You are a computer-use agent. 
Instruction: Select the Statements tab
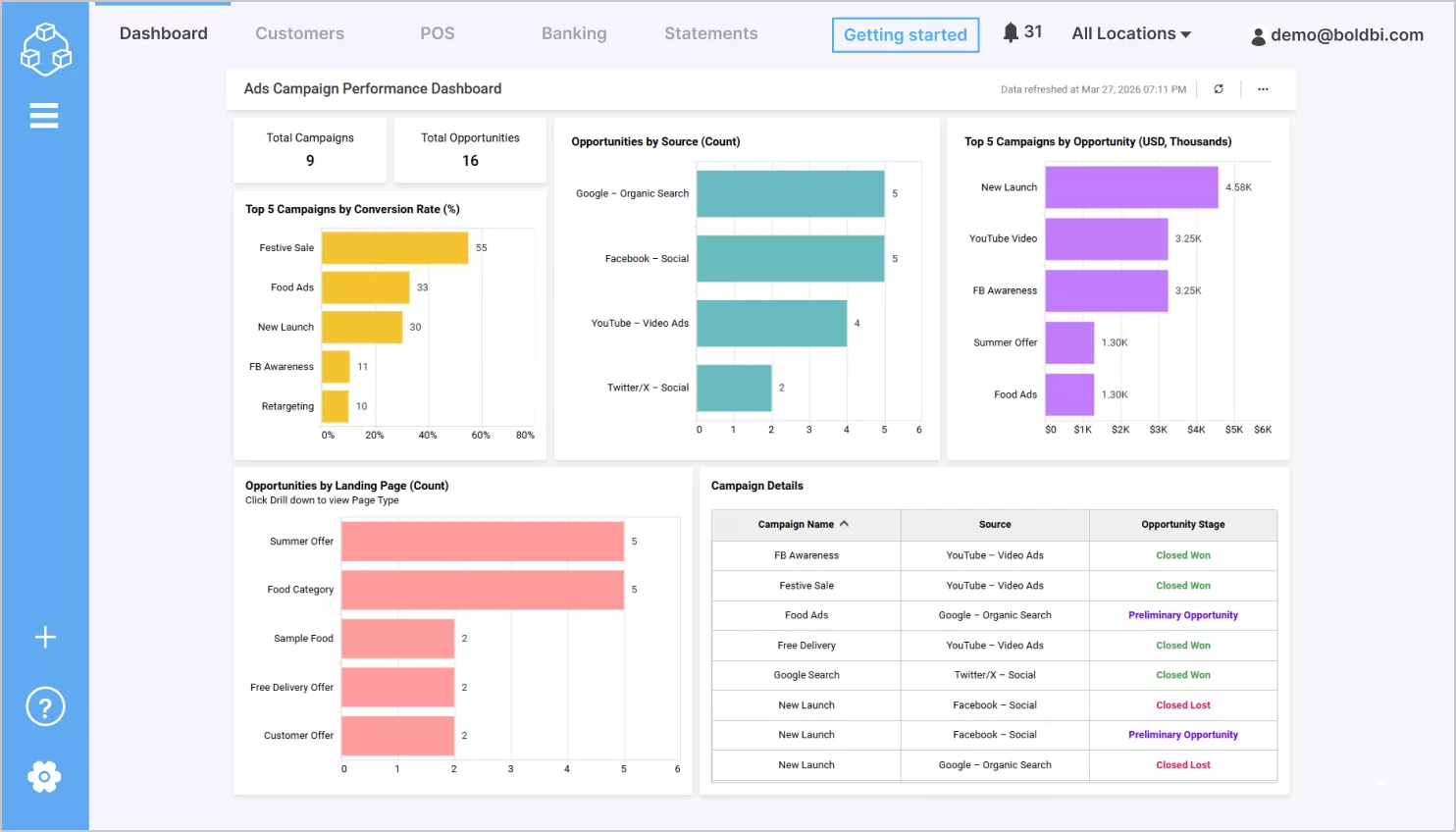pyautogui.click(x=710, y=32)
